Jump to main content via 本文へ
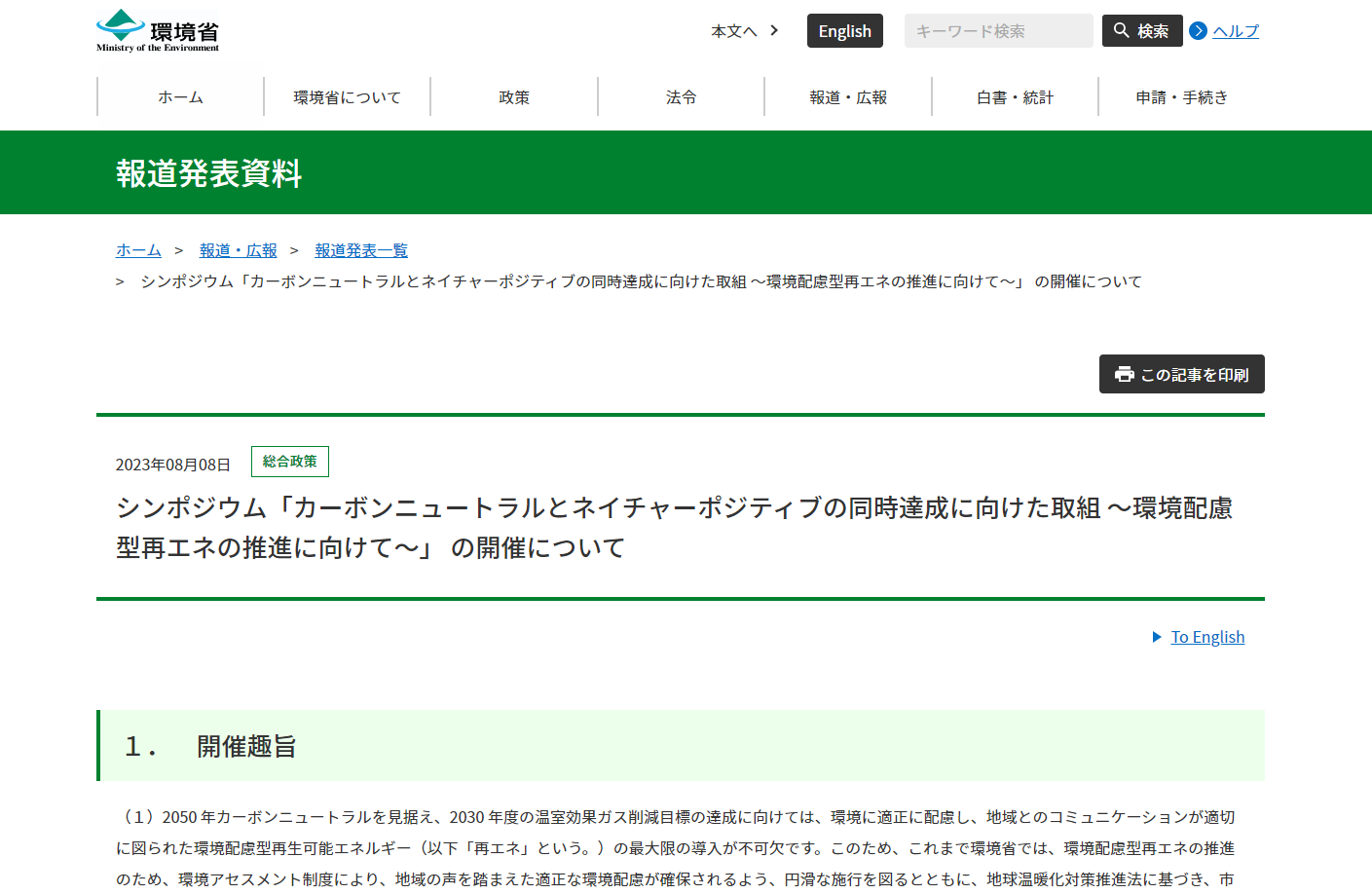Viewport: 1372px width, 894px height. point(744,31)
